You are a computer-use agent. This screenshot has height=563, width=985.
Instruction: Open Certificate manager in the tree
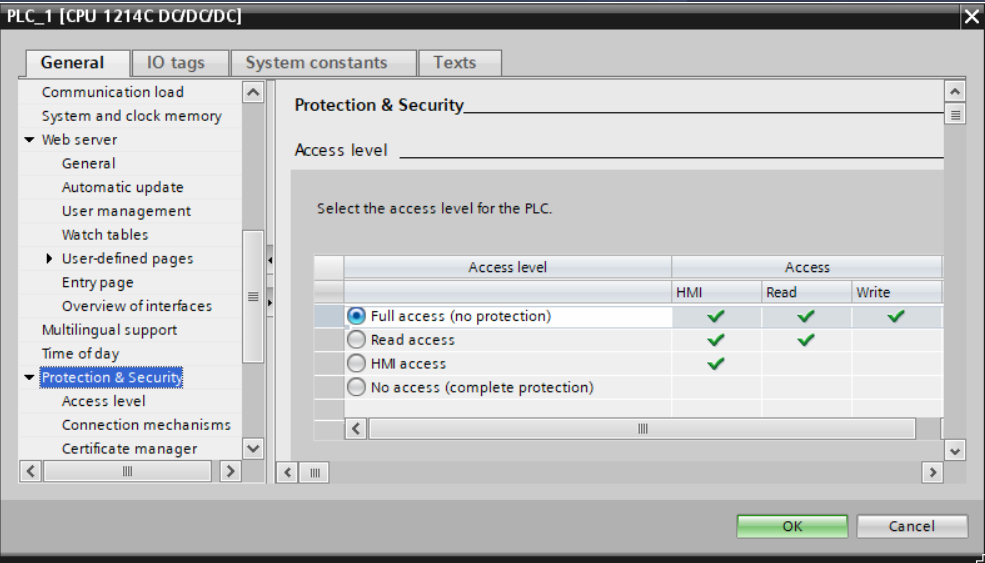(129, 449)
